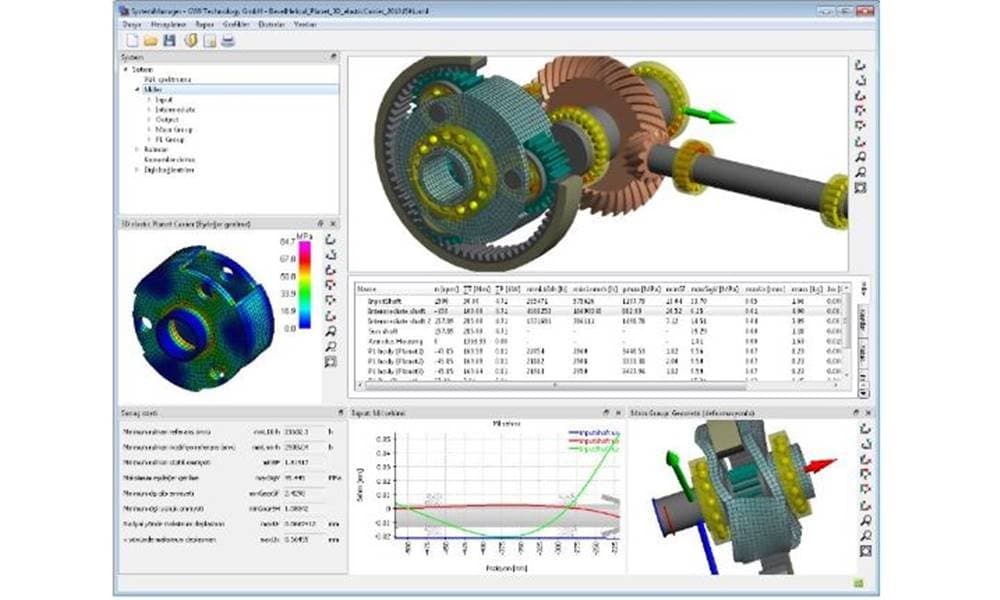Image resolution: width=1000 pixels, height=600 pixels.
Task: Click fit-all icon in main 3D view toolbar
Action: [860, 187]
